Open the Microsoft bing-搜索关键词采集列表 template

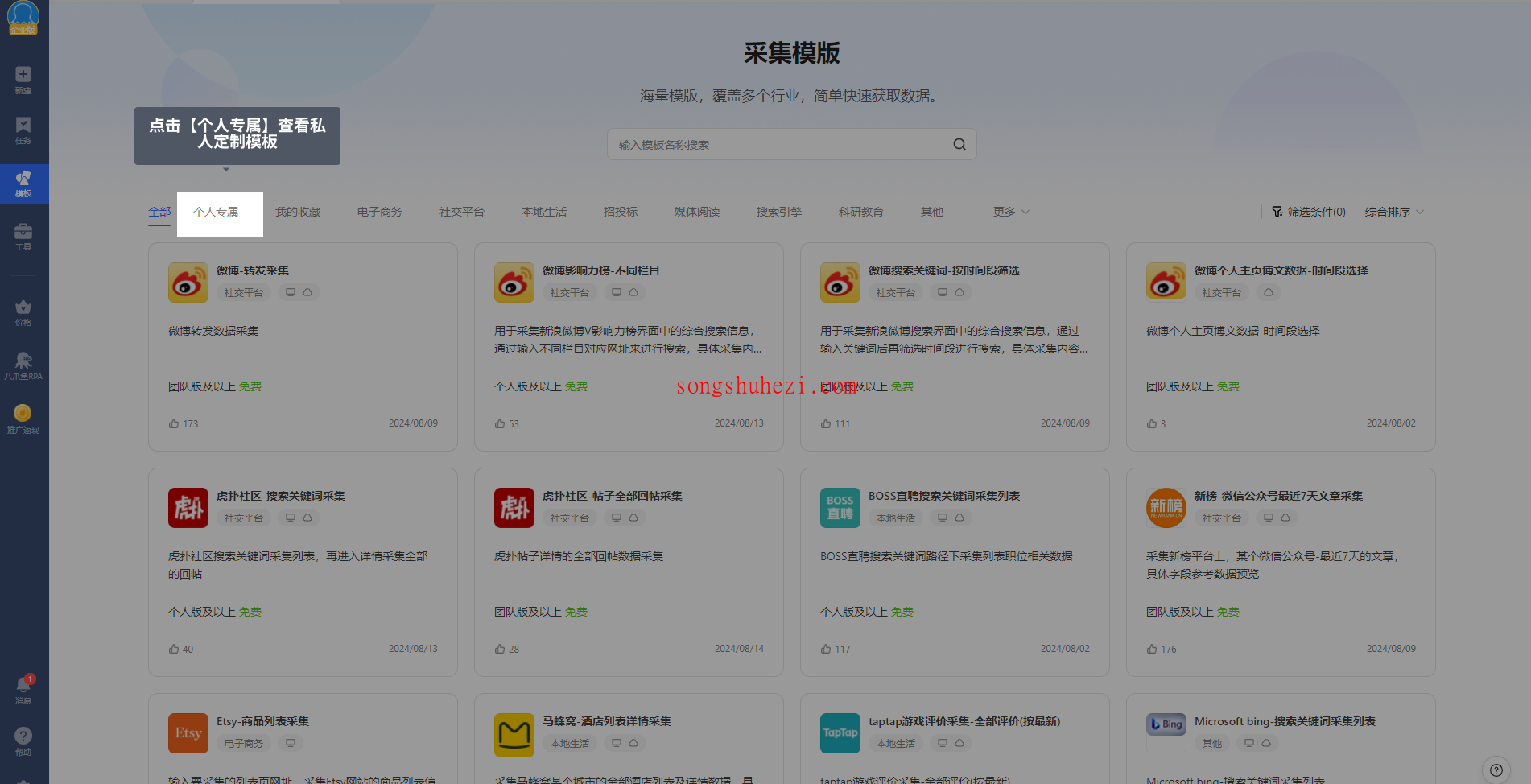pyautogui.click(x=1285, y=721)
